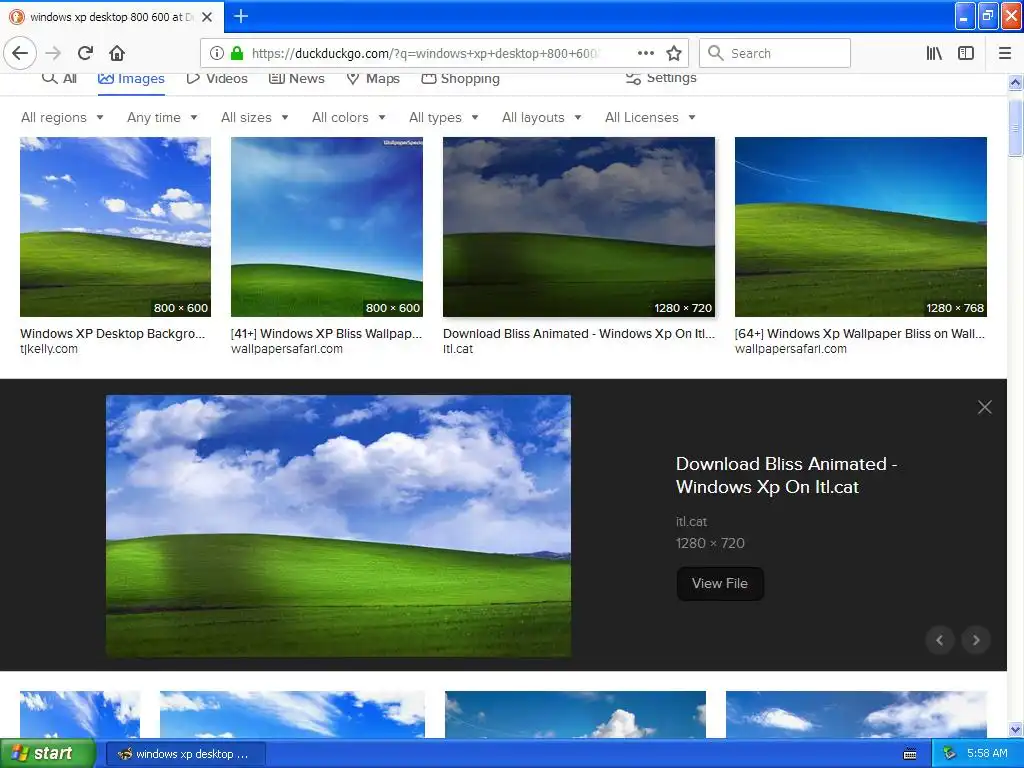1024x768 pixels.
Task: Switch to the Shopping tab
Action: (460, 78)
